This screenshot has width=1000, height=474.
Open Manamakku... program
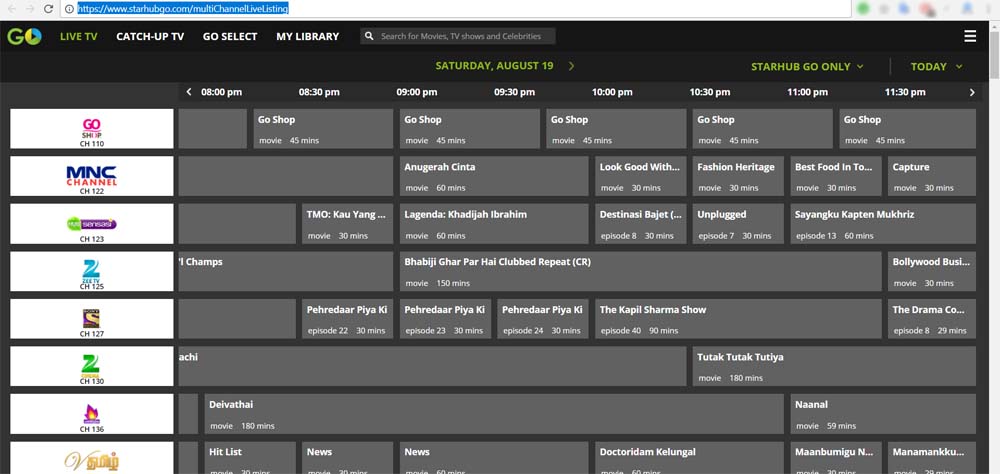tap(932, 458)
